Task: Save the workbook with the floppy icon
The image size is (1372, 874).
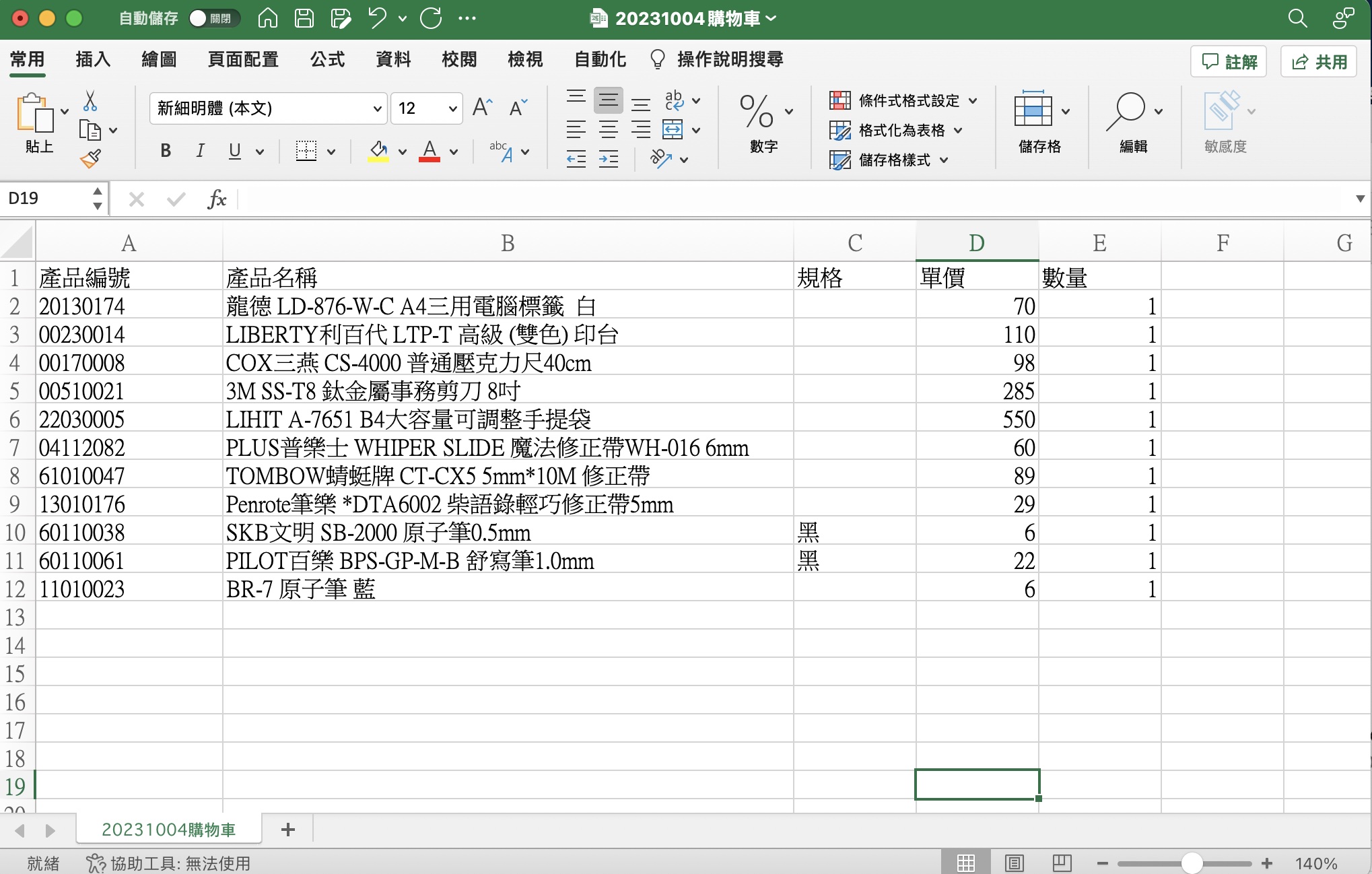Action: 304,18
